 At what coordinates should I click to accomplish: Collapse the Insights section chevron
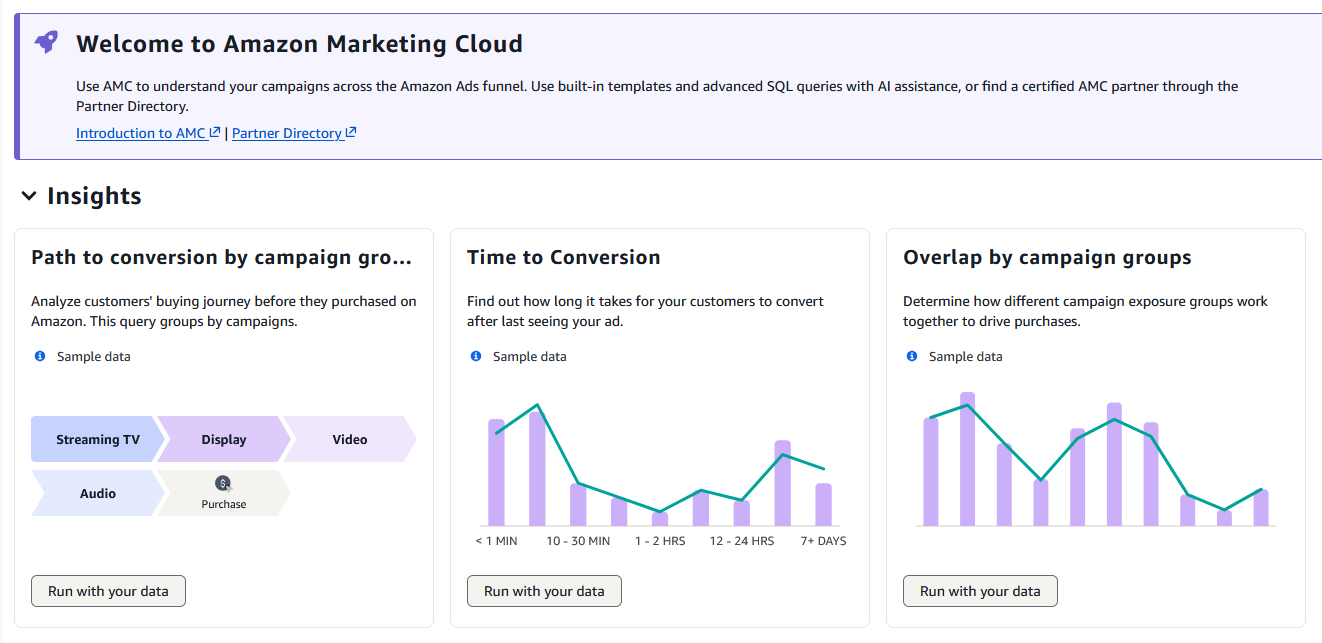(29, 196)
